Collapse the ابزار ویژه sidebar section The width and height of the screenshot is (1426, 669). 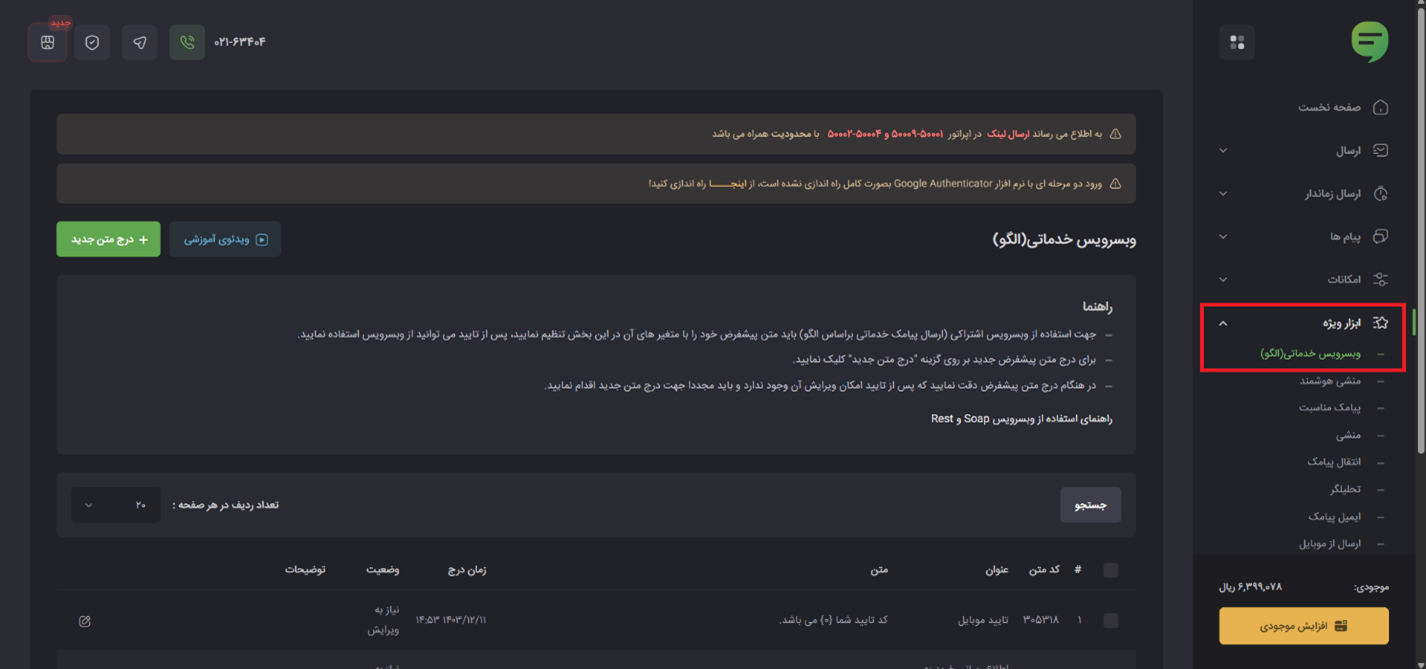pyautogui.click(x=1223, y=323)
